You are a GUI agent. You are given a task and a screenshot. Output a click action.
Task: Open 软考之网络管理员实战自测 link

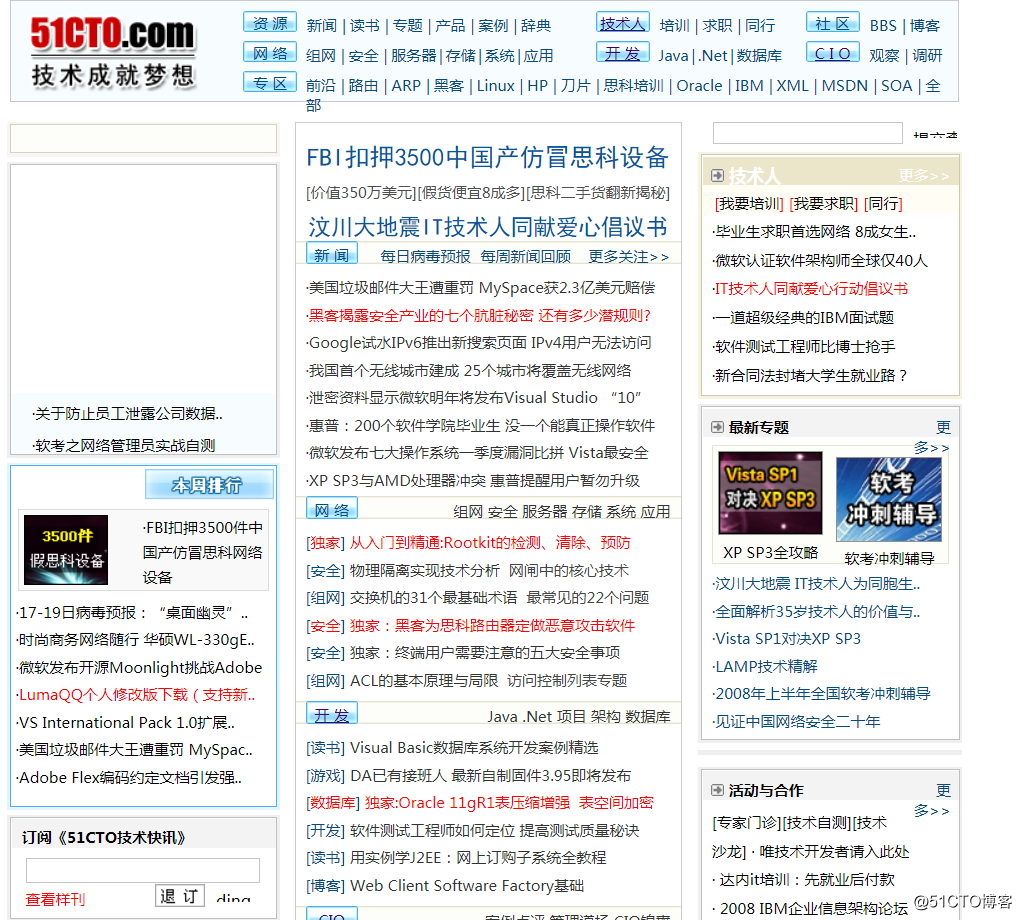click(x=124, y=445)
